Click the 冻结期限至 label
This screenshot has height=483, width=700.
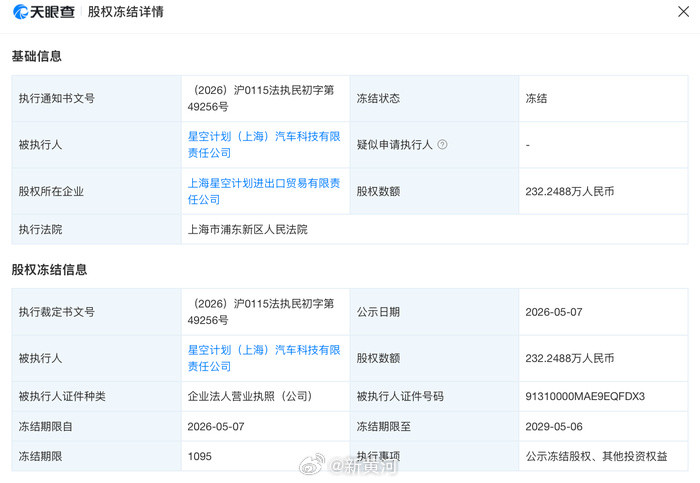pyautogui.click(x=383, y=427)
